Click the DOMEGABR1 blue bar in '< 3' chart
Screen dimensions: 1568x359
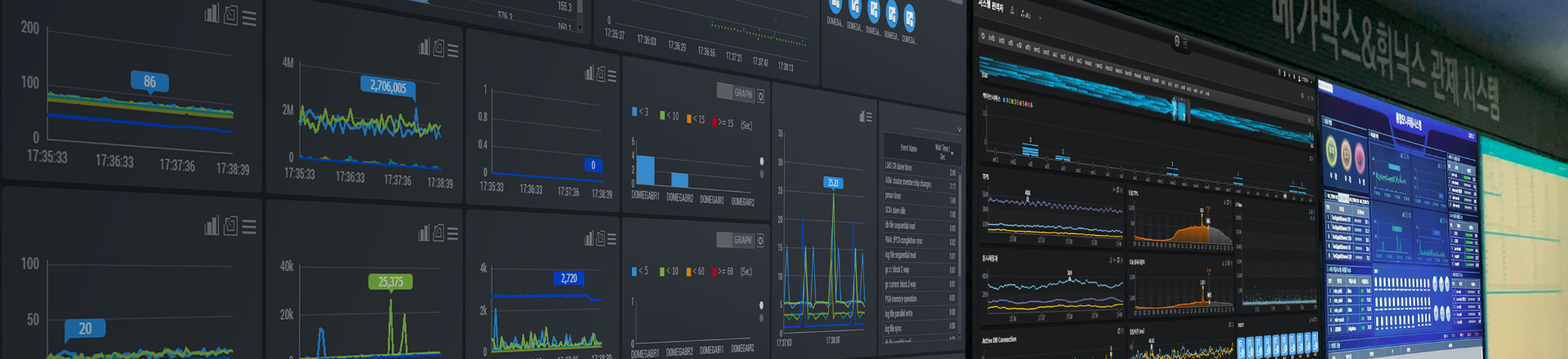point(644,170)
